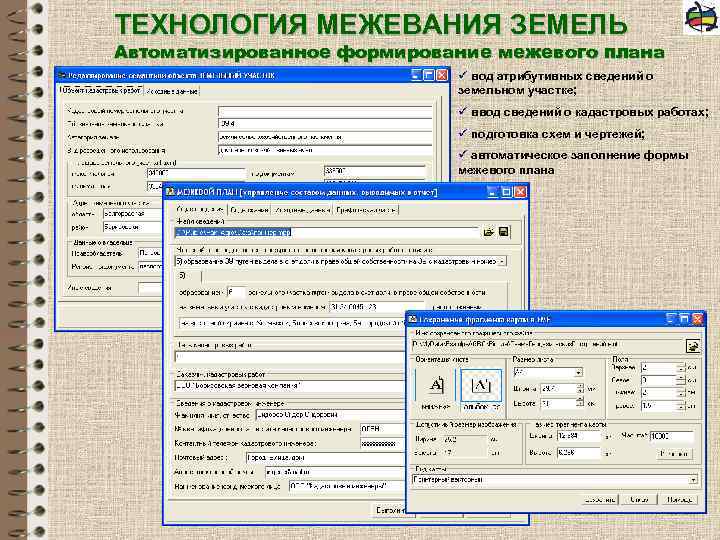Select the Объект кадастровых работ tab in semantics window
This screenshot has height=540, width=720.
101,90
